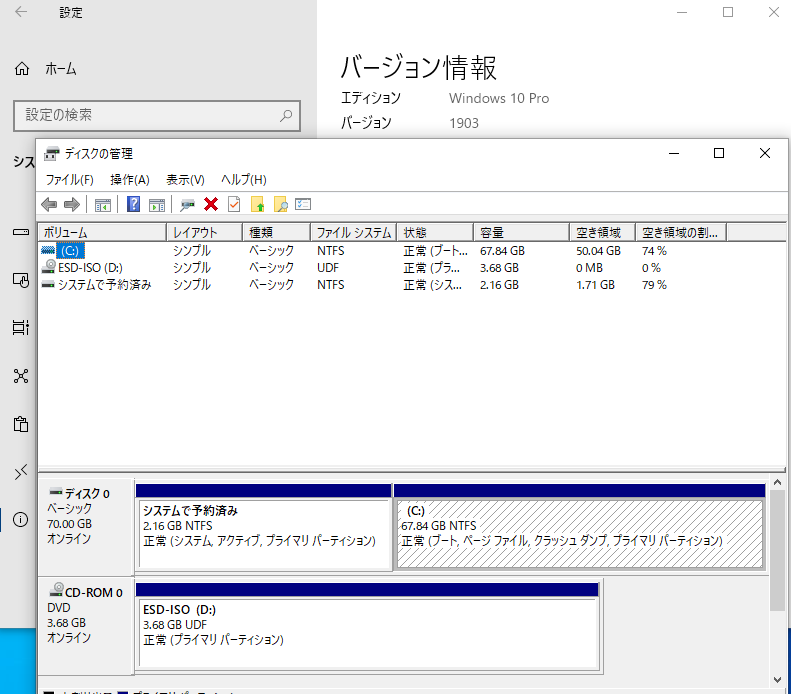791x694 pixels.
Task: Click the clipboard icon in Settings sidebar
Action: (x=21, y=424)
